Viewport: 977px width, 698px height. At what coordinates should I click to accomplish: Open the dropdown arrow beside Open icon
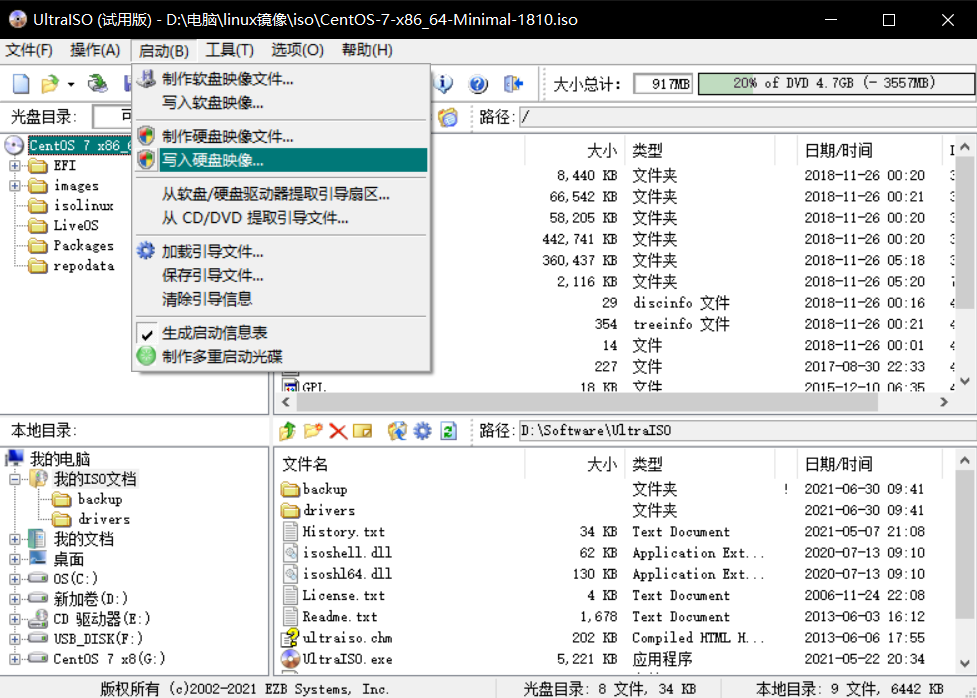tap(70, 84)
